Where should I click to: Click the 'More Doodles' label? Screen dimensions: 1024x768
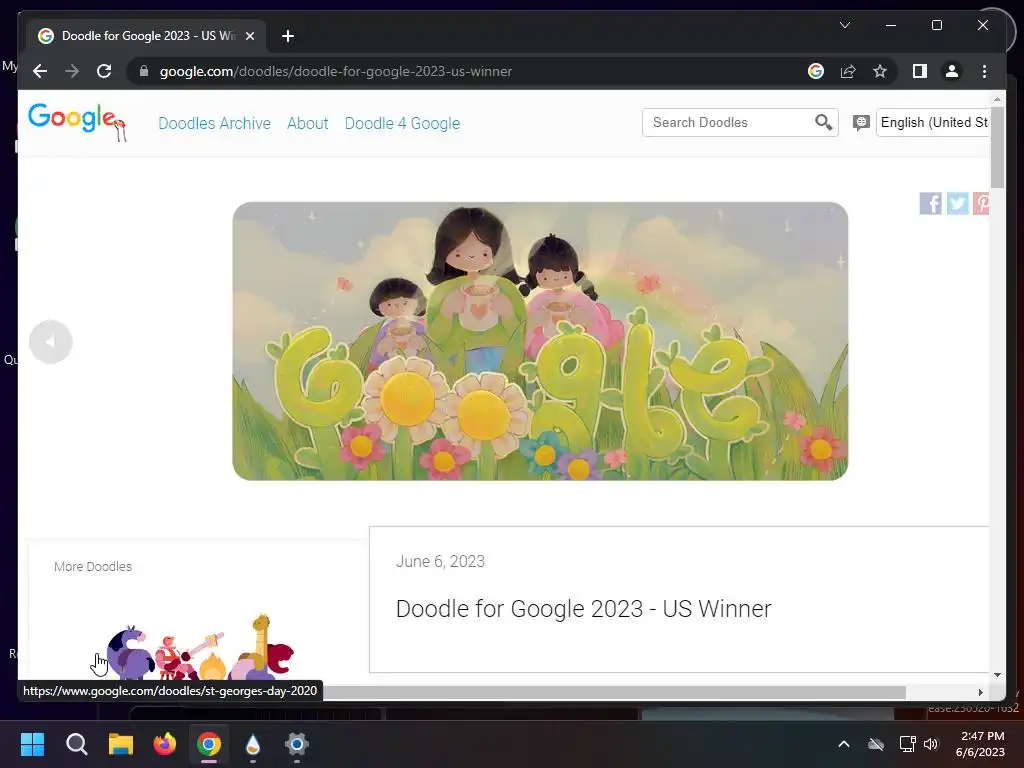point(93,567)
